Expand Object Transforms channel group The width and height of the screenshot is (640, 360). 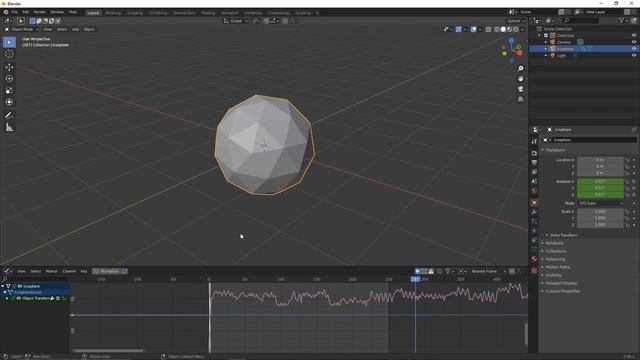pos(7,298)
